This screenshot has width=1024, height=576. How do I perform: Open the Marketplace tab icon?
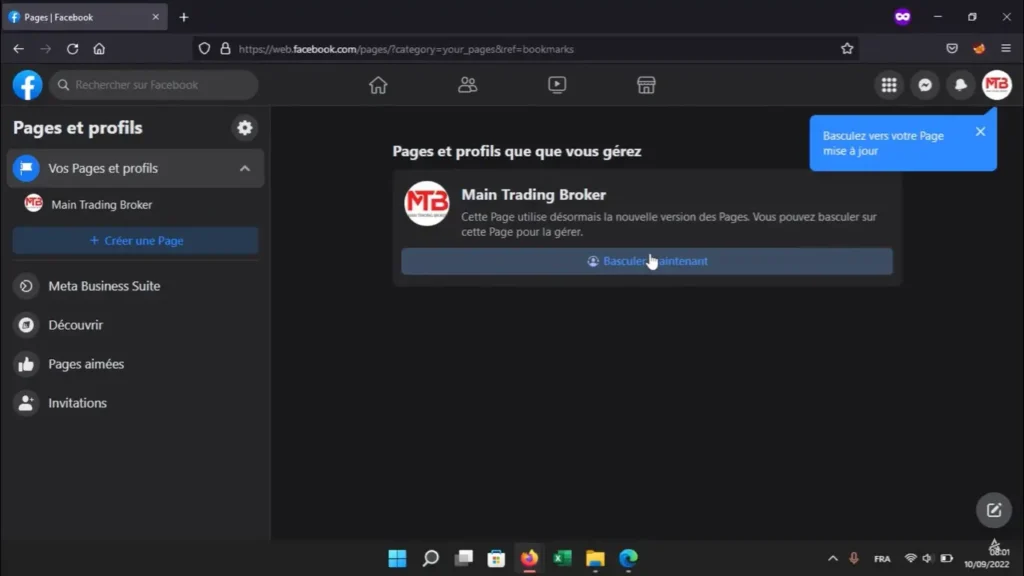[646, 85]
